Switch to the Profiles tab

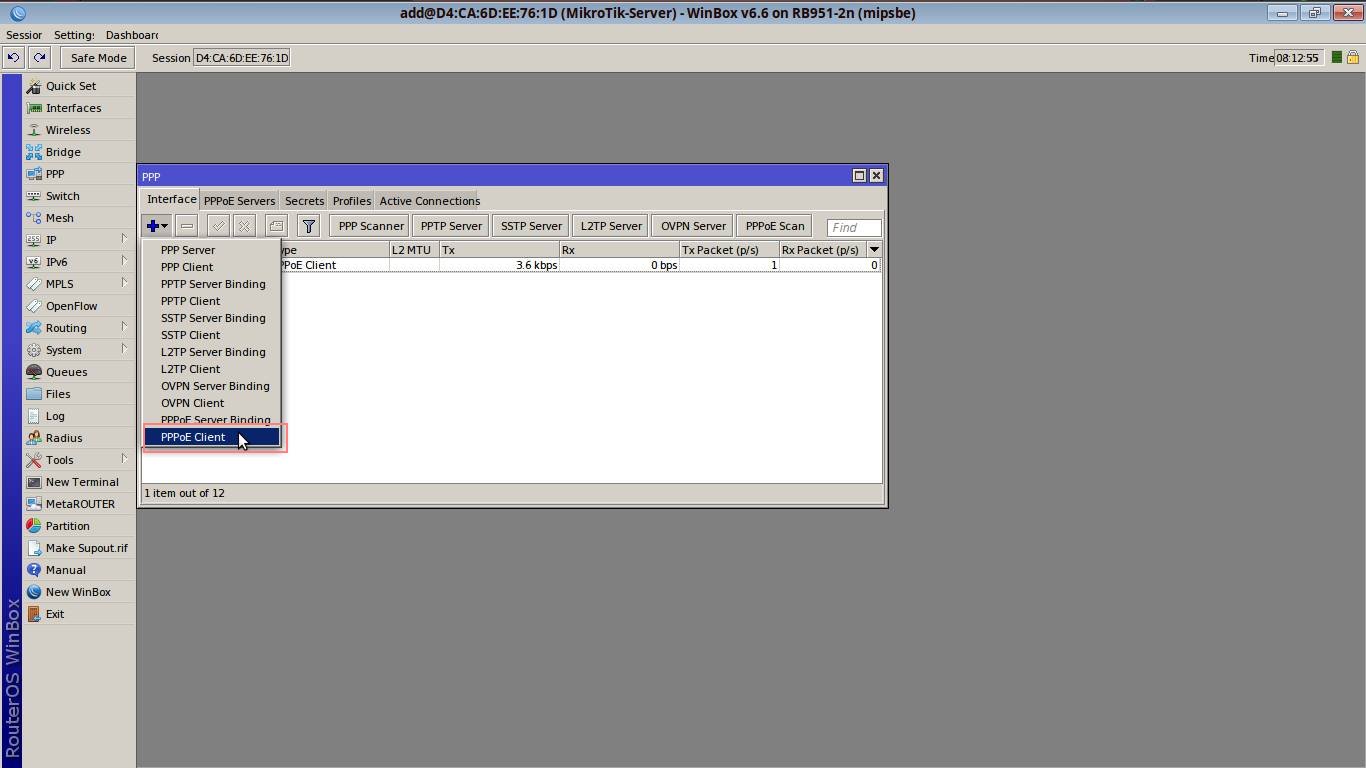pyautogui.click(x=352, y=201)
